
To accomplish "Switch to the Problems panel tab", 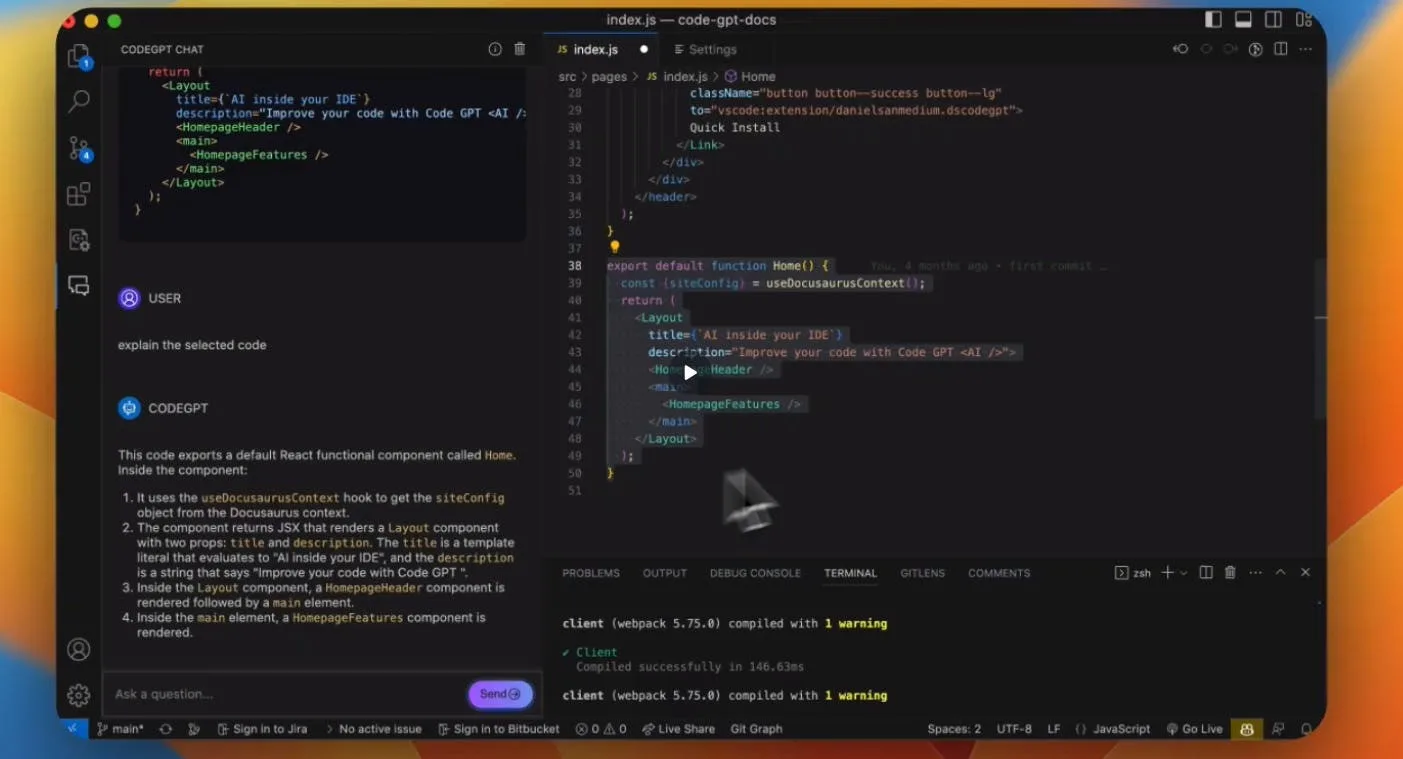I will pos(590,573).
